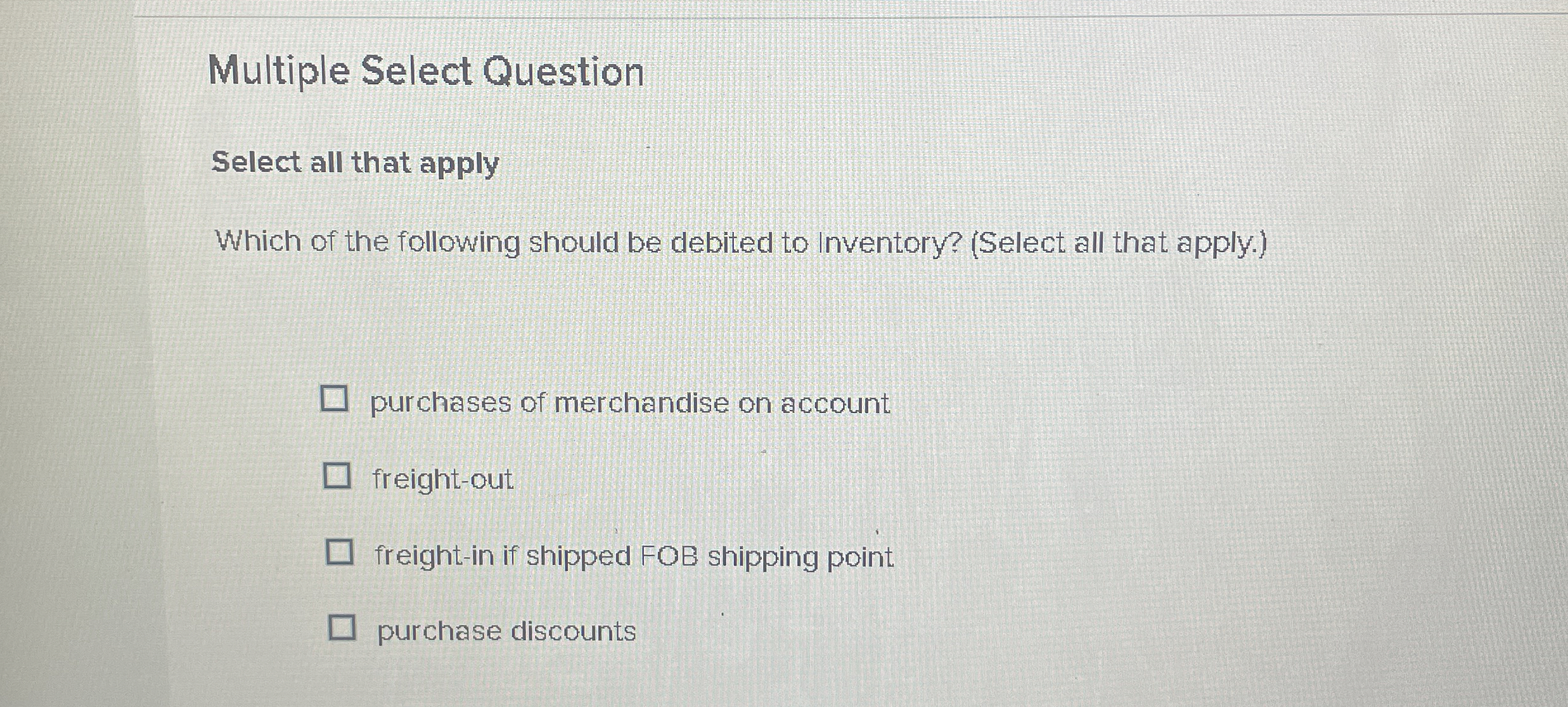This screenshot has height=707, width=1568.
Task: Toggle the purchase discounts checkbox
Action: pos(343,628)
